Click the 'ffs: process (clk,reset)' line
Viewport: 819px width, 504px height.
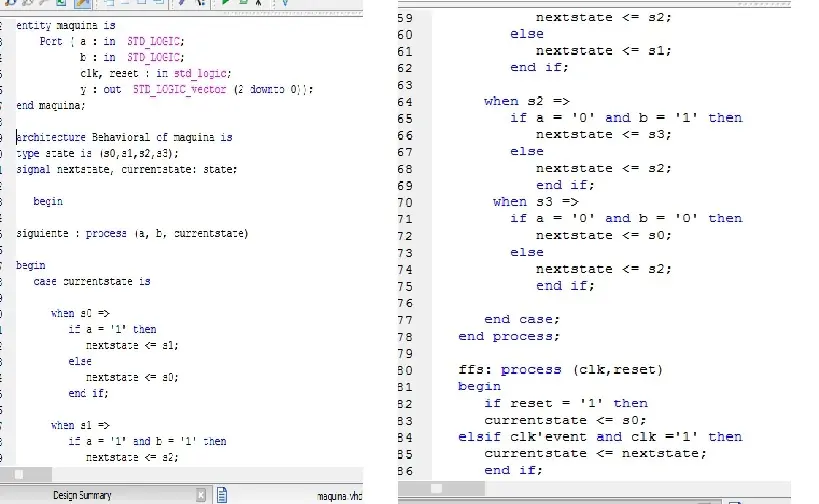(560, 370)
